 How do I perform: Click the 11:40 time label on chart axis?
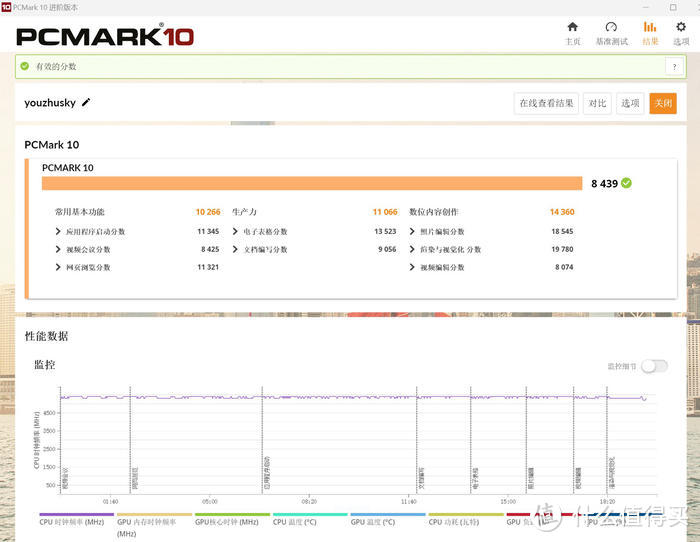click(x=408, y=501)
